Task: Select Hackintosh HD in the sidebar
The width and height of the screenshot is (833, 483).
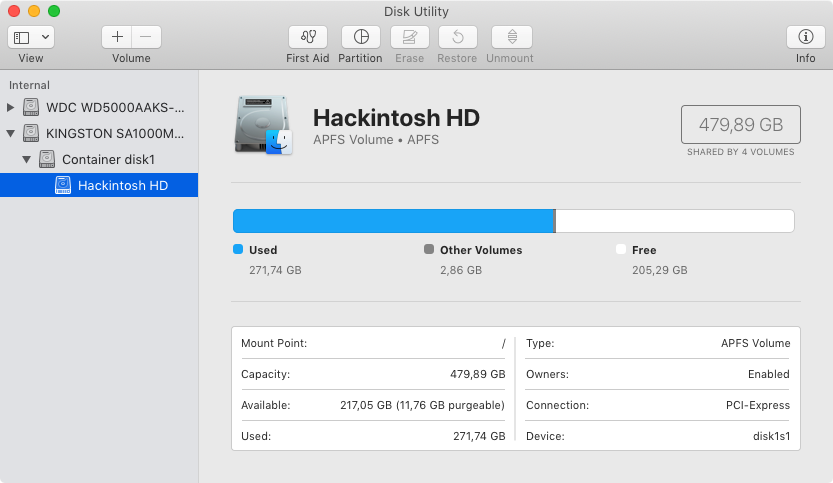Action: [99, 185]
